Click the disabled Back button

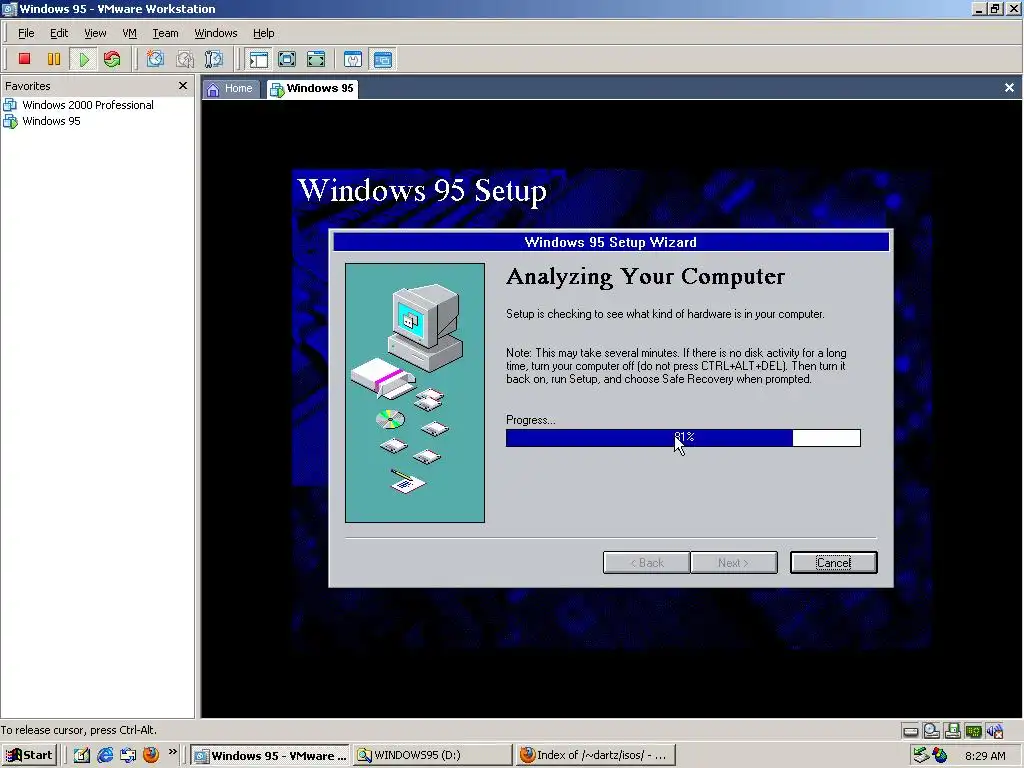click(647, 562)
